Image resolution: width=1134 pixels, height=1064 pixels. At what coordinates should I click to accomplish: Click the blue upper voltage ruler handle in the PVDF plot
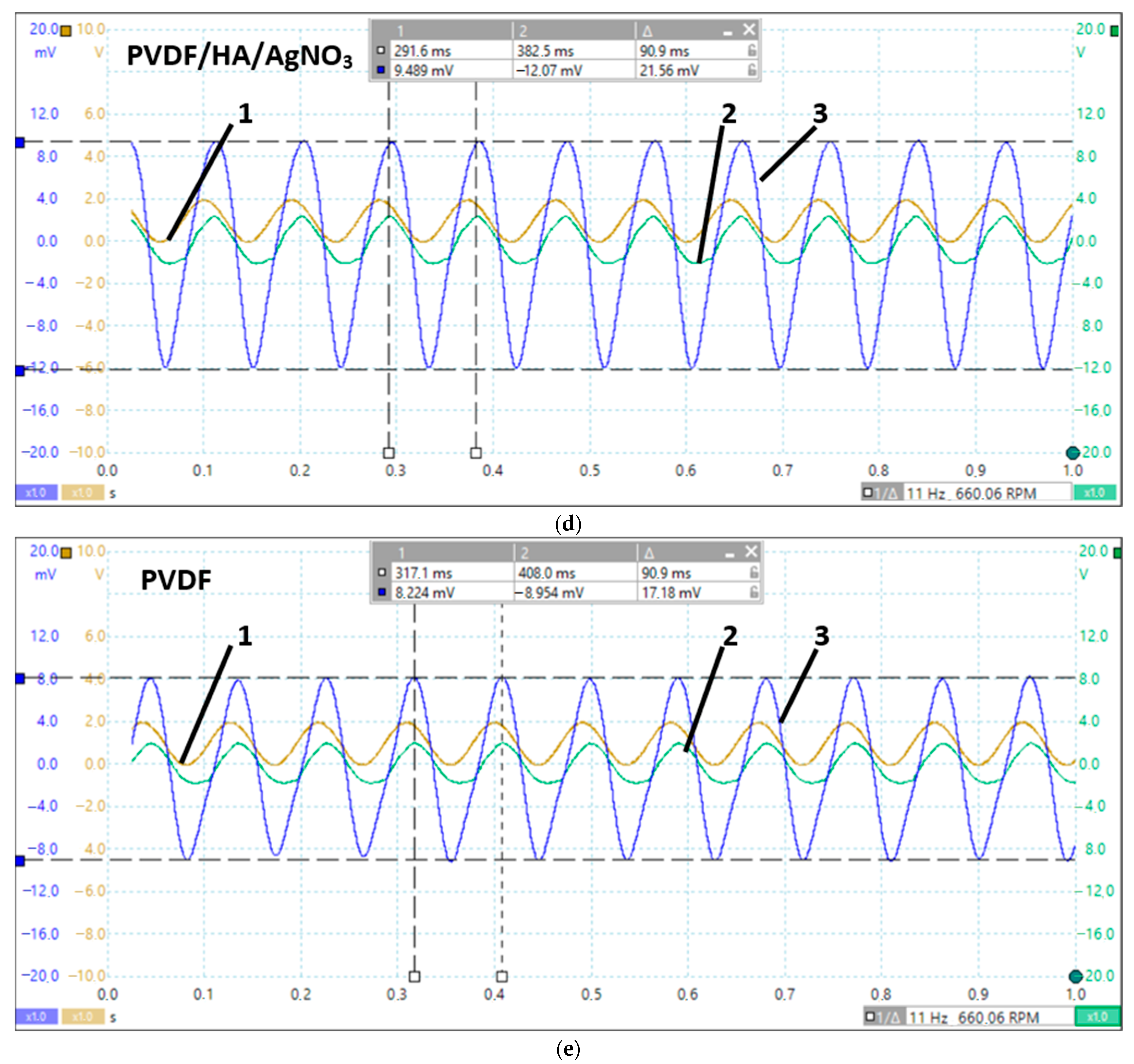pos(20,678)
